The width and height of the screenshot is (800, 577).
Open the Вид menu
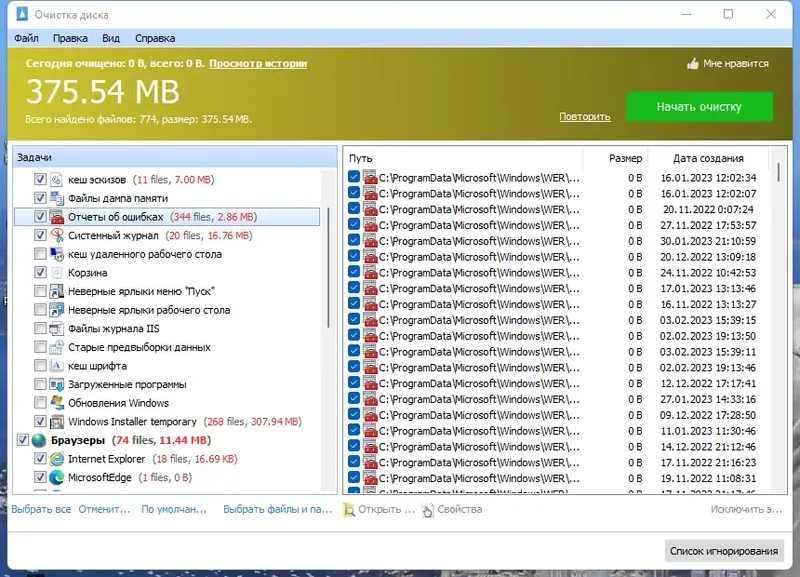click(x=111, y=38)
